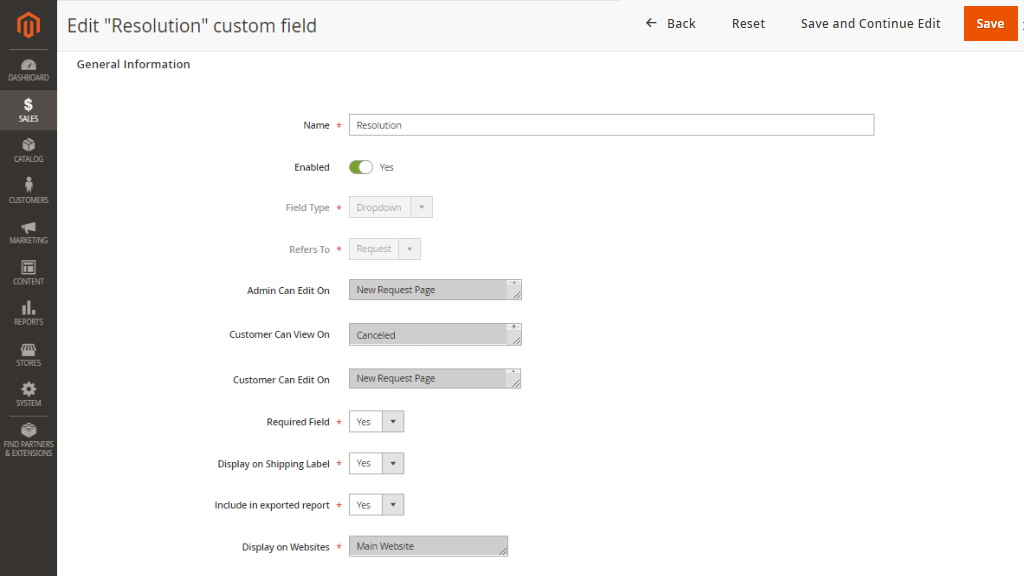Open the Refers To dropdown

[385, 249]
